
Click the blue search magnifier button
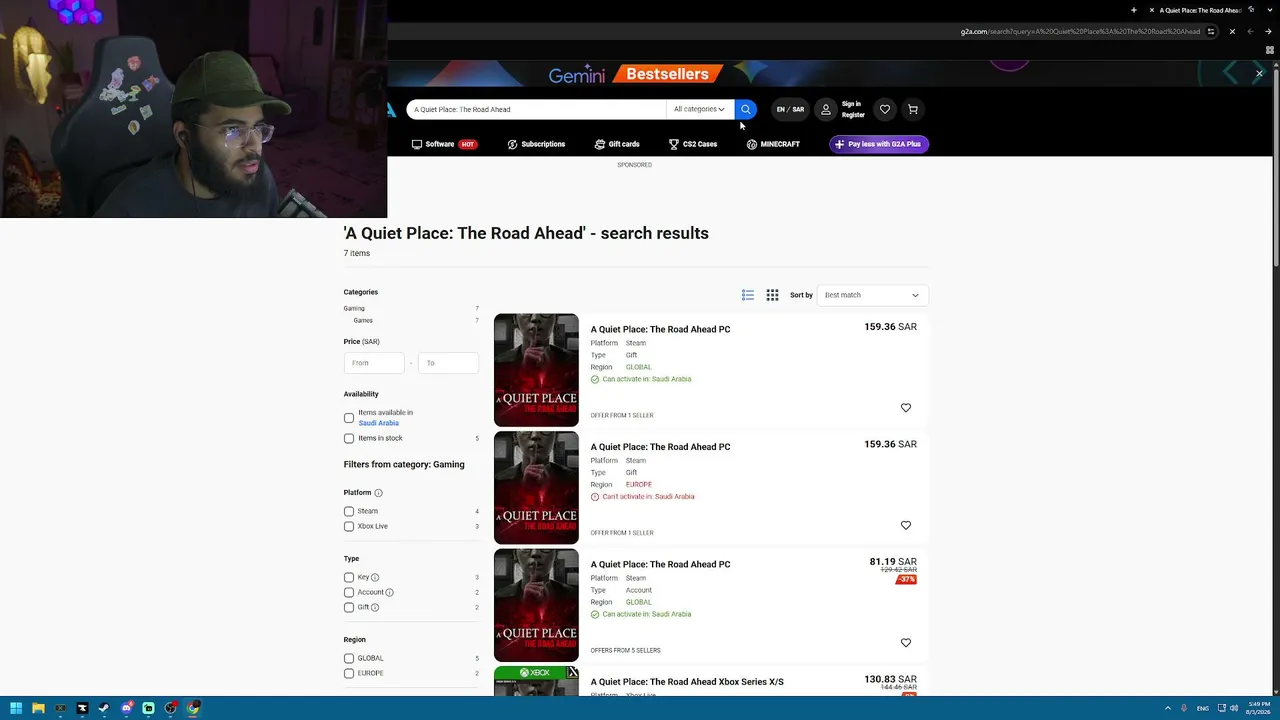point(746,109)
